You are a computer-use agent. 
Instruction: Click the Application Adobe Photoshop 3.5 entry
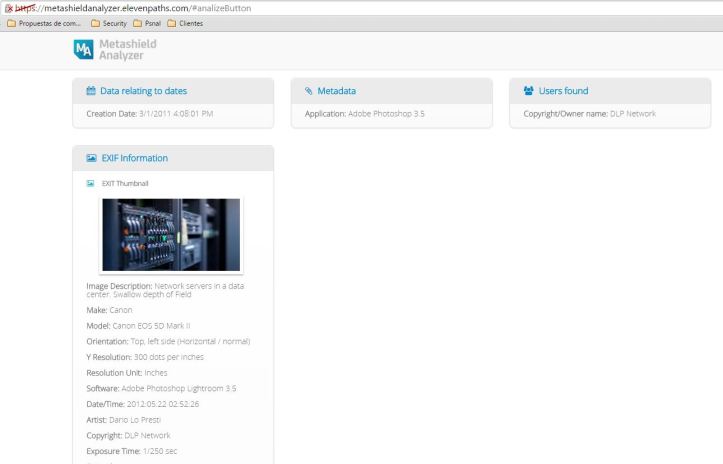[364, 114]
